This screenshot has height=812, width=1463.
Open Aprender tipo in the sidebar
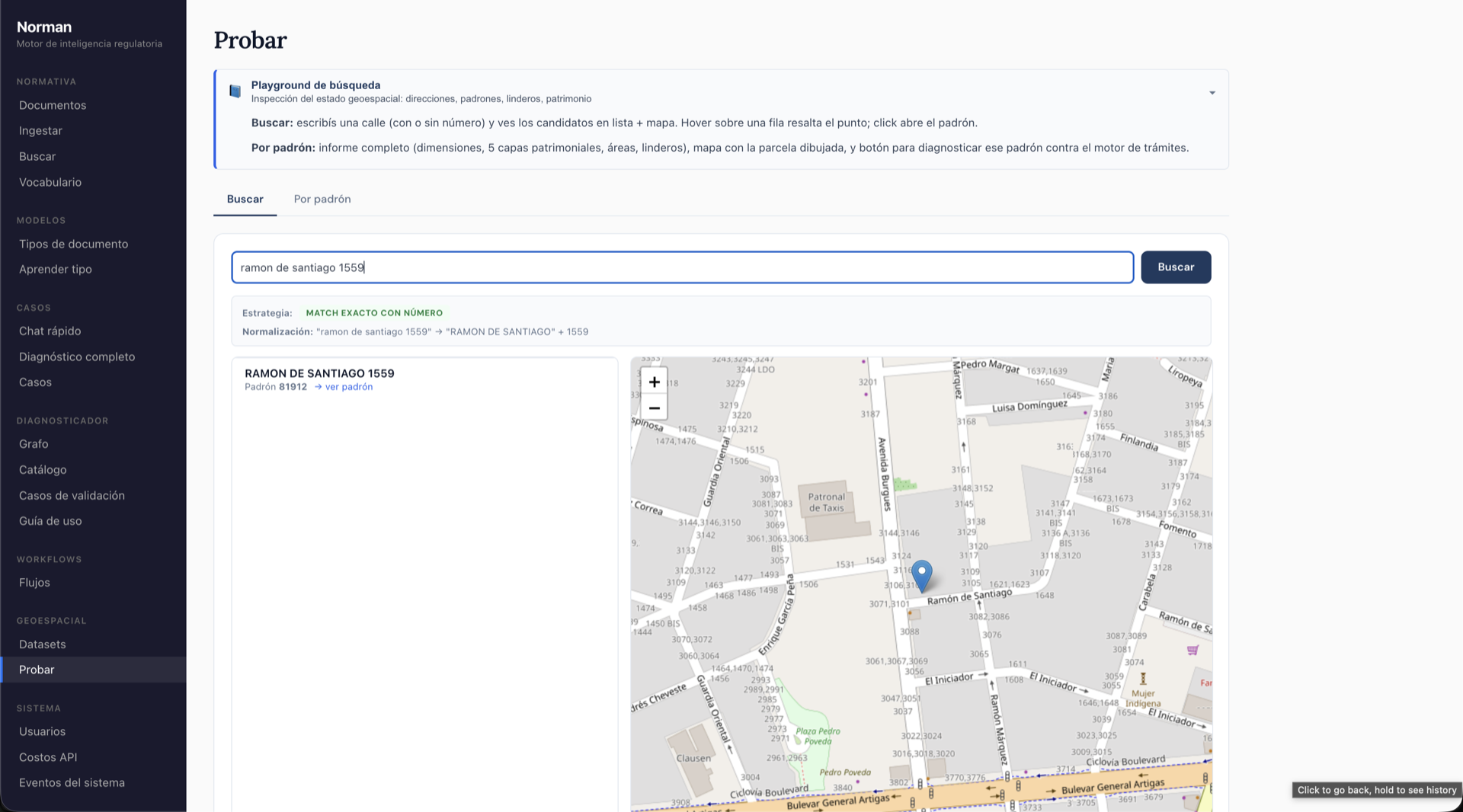(x=56, y=269)
